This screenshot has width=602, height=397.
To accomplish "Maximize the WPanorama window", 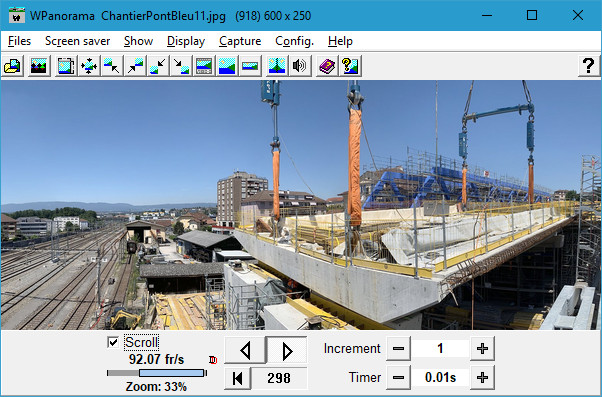I will [532, 15].
